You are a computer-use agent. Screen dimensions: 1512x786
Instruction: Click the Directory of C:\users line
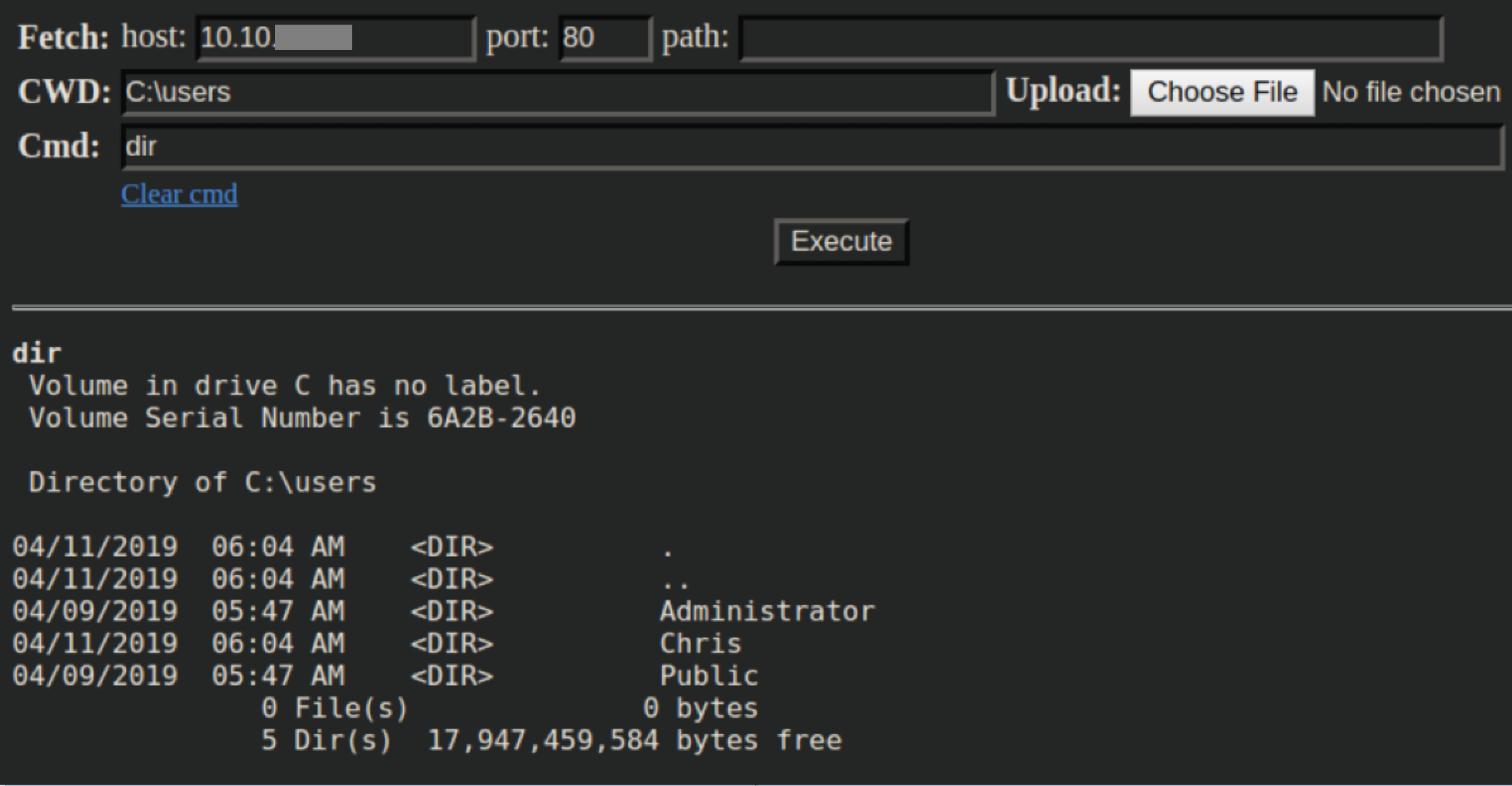click(x=202, y=482)
